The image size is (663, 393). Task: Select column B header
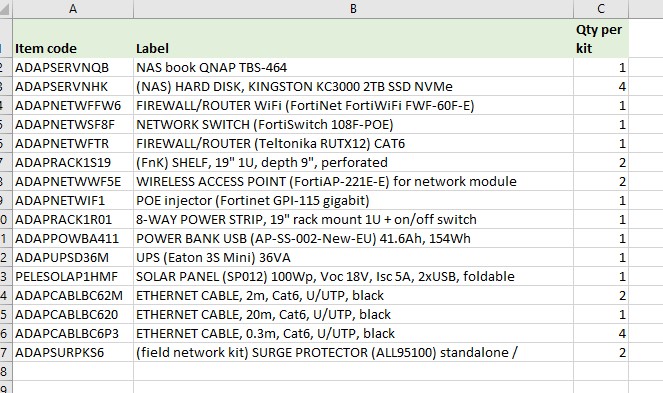pyautogui.click(x=353, y=9)
